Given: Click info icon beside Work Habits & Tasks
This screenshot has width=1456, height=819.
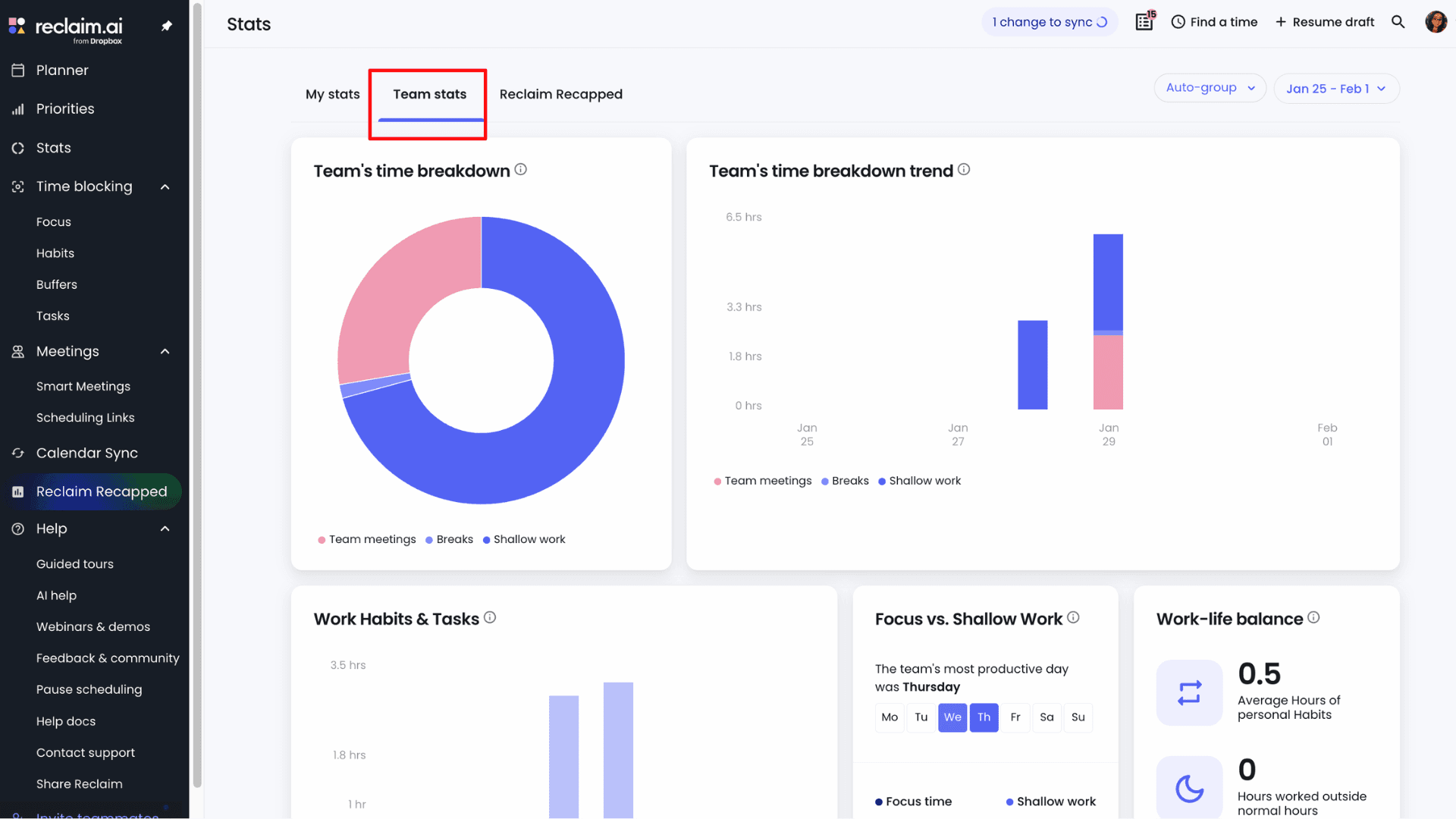Looking at the screenshot, I should (x=490, y=618).
